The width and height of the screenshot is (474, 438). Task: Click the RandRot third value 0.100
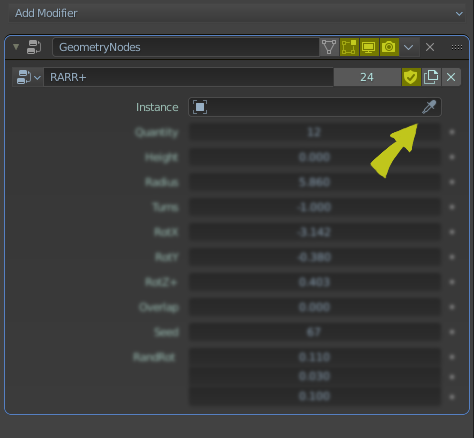point(315,396)
